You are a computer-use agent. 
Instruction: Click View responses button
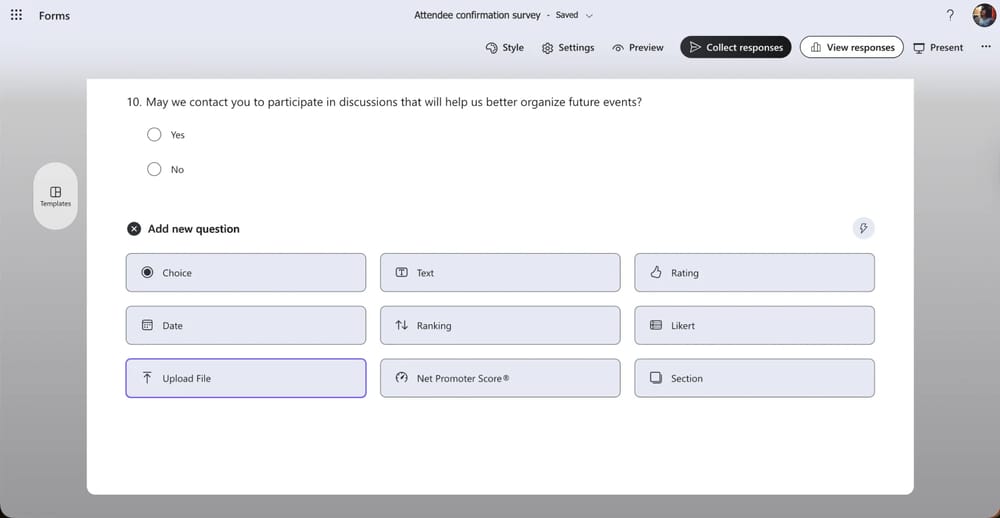[851, 47]
